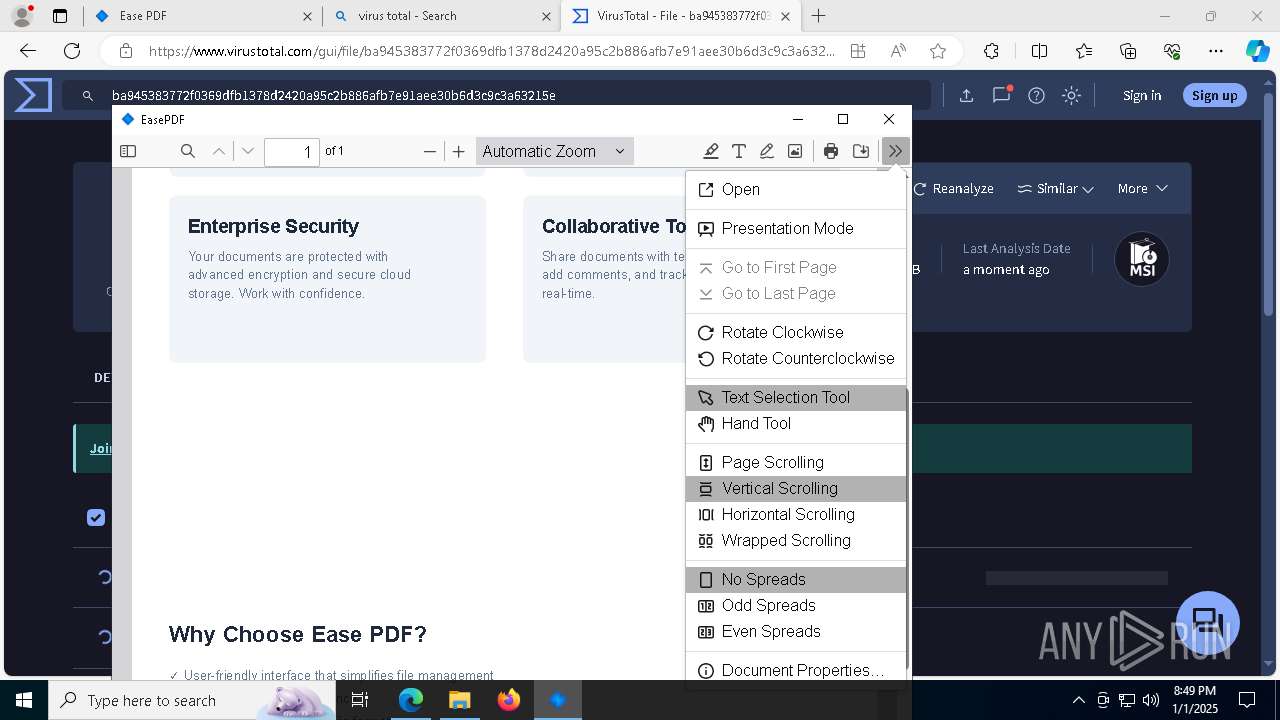Open Firefox from the taskbar
This screenshot has height=720, width=1280.
(x=509, y=700)
